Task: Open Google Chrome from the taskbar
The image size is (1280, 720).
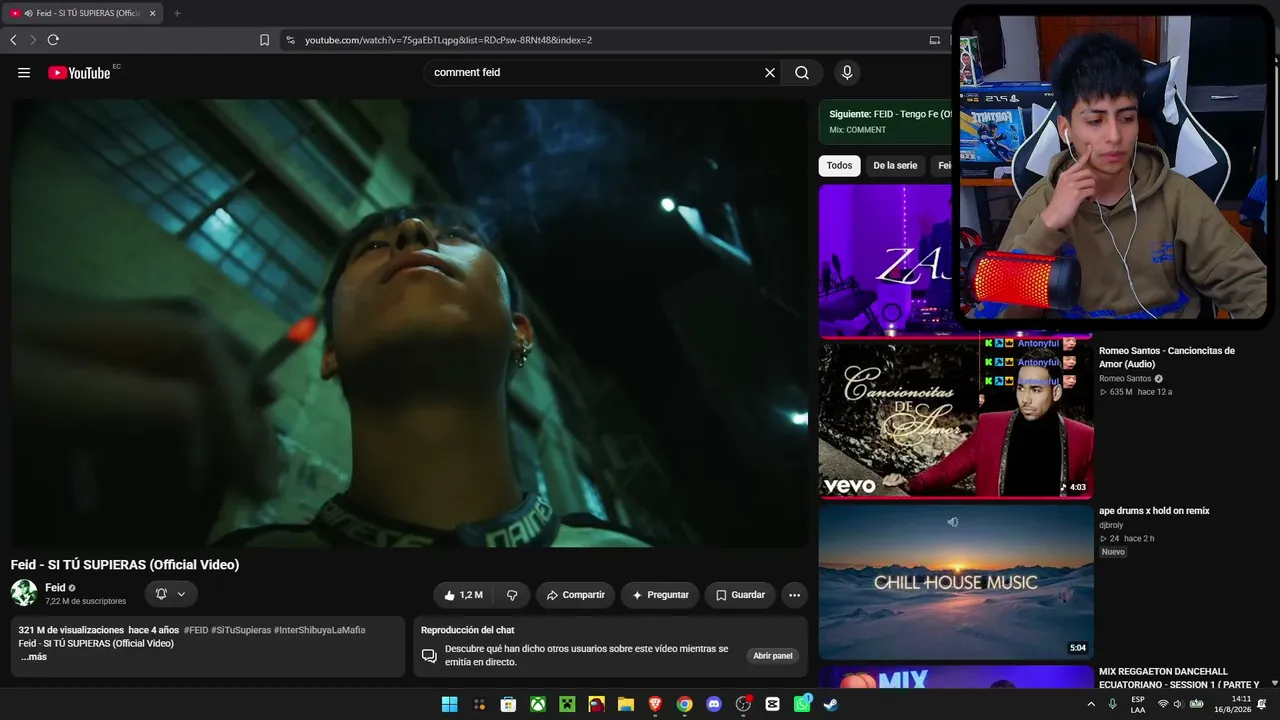Action: [684, 704]
